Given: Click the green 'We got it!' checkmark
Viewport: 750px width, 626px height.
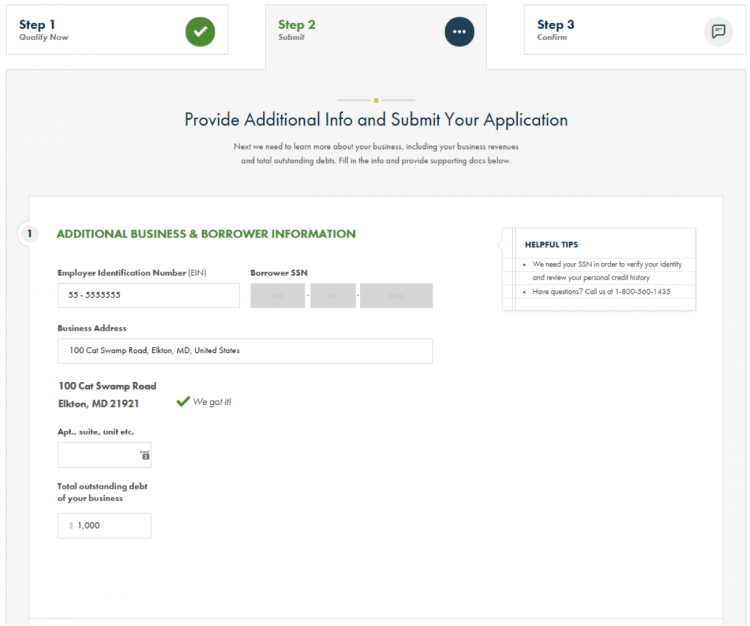Looking at the screenshot, I should 183,401.
